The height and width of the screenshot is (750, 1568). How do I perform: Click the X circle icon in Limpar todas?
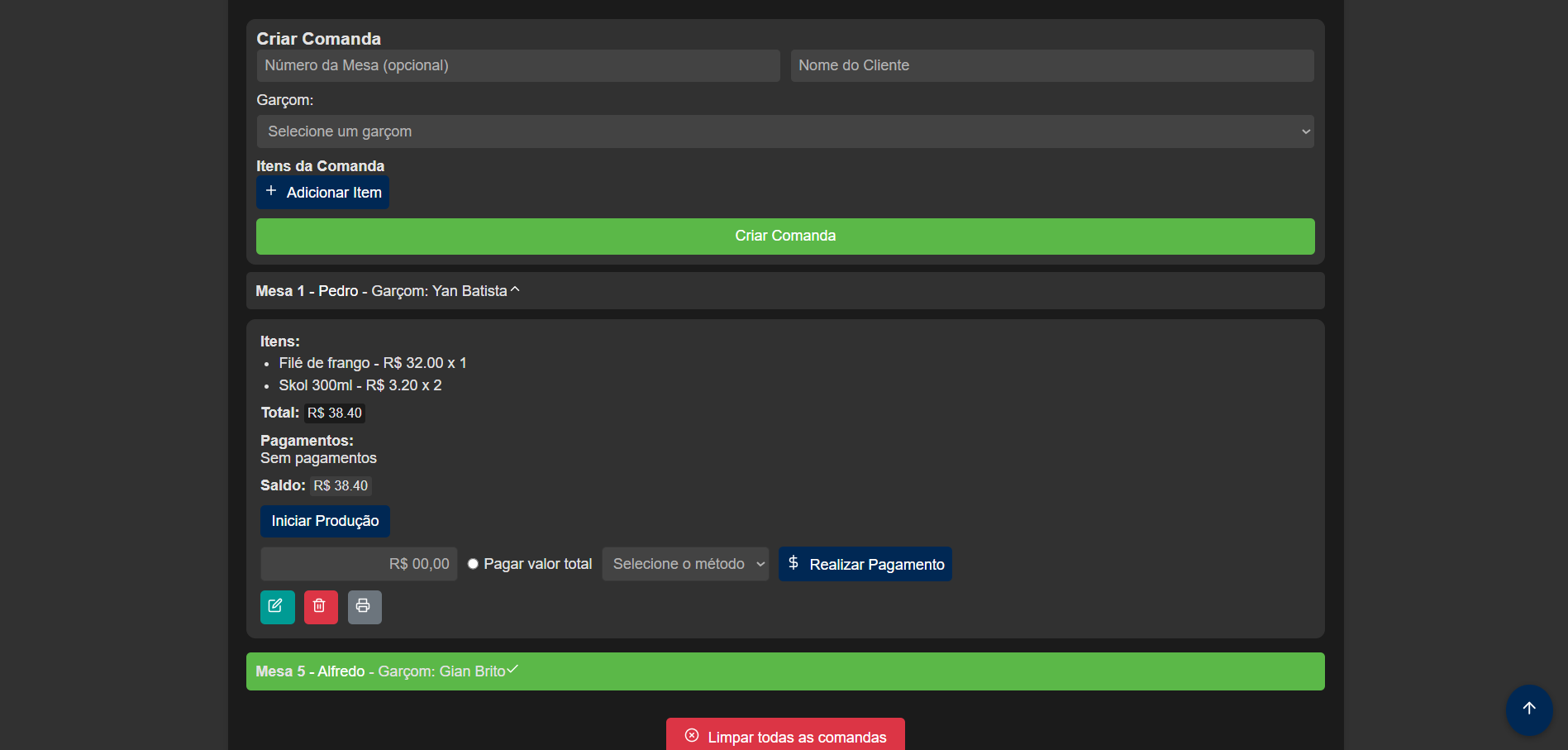[692, 736]
